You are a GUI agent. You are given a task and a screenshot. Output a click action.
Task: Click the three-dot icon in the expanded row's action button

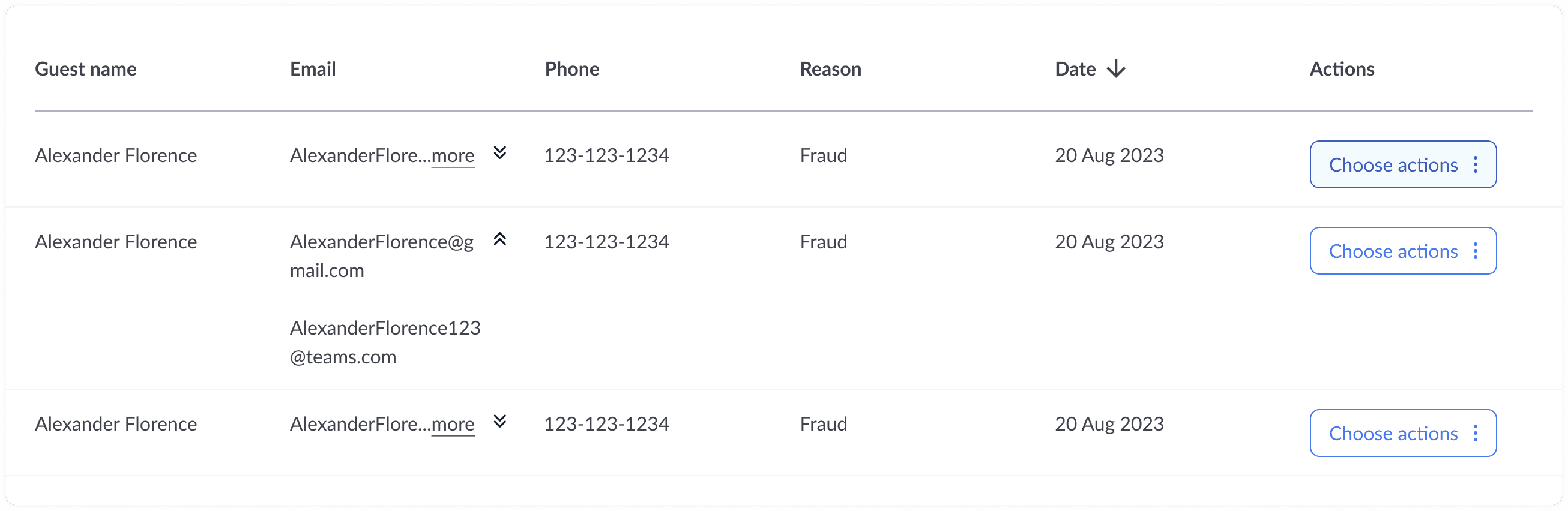[x=1476, y=251]
